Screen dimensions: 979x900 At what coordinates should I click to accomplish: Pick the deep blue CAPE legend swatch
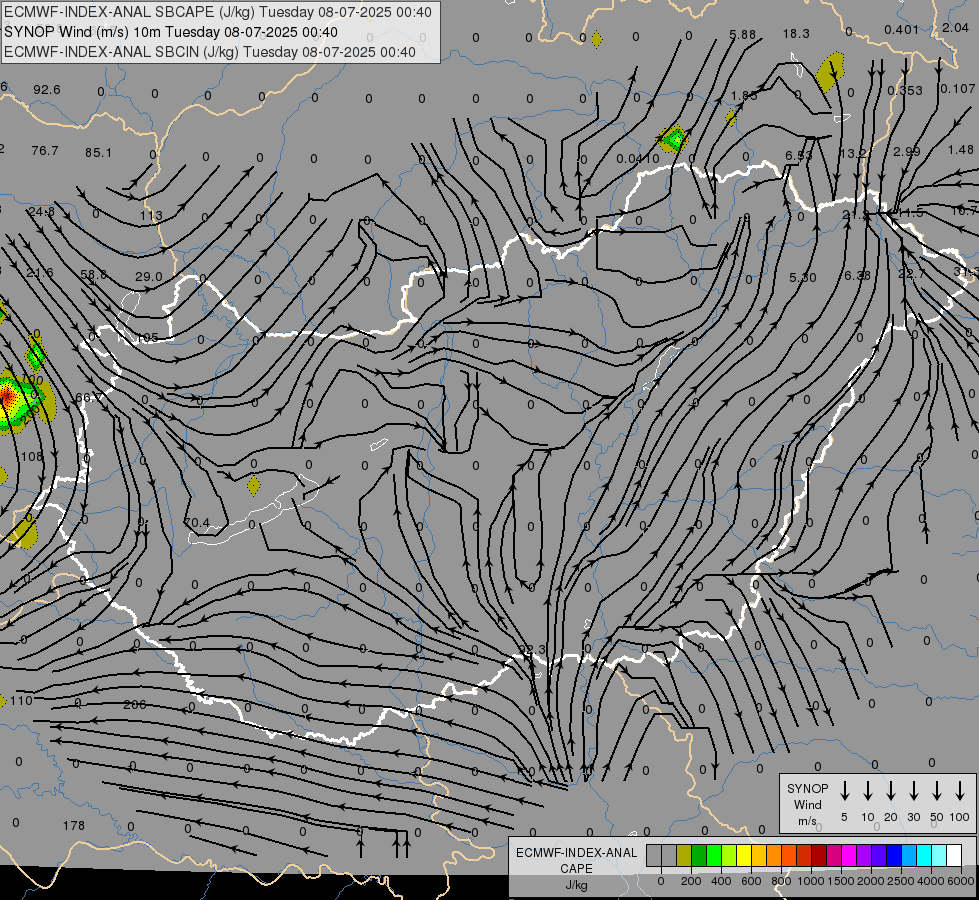(893, 856)
